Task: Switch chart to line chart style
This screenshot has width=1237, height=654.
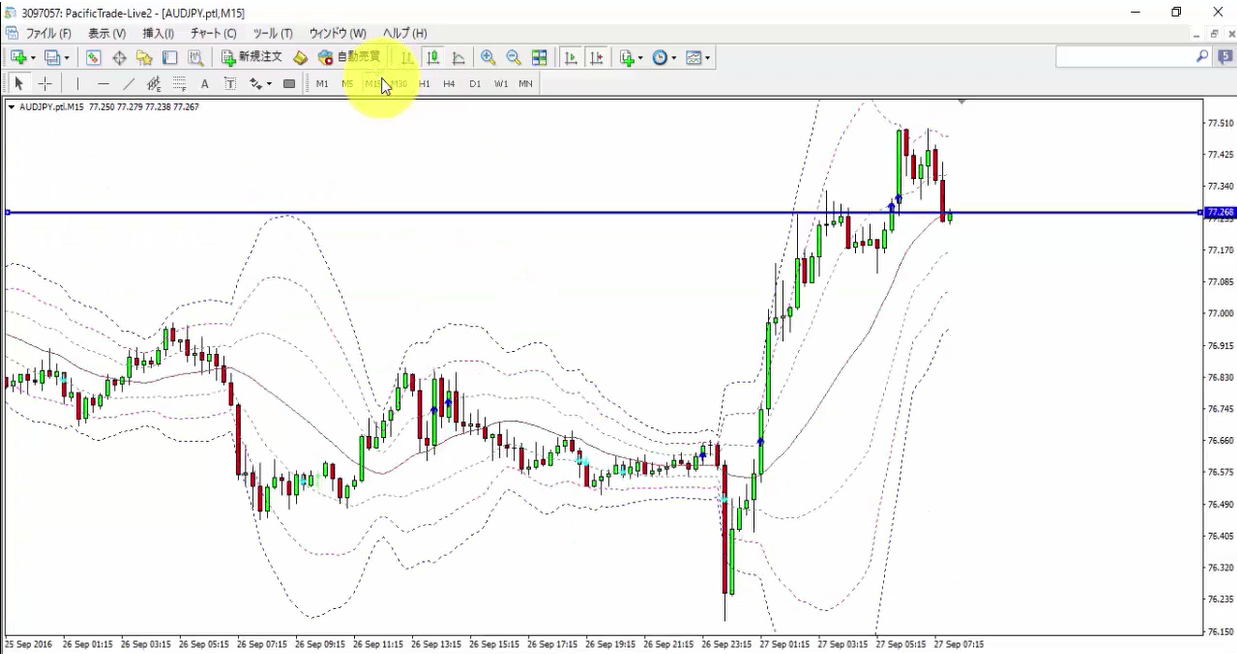Action: click(458, 58)
